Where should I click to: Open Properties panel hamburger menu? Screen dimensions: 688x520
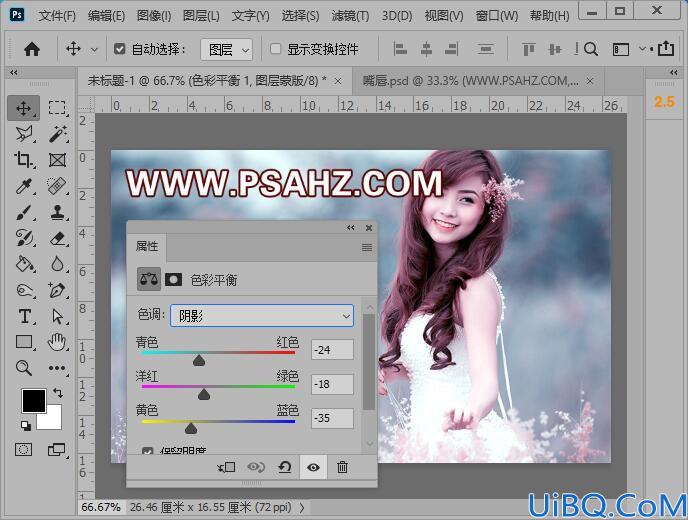[367, 248]
